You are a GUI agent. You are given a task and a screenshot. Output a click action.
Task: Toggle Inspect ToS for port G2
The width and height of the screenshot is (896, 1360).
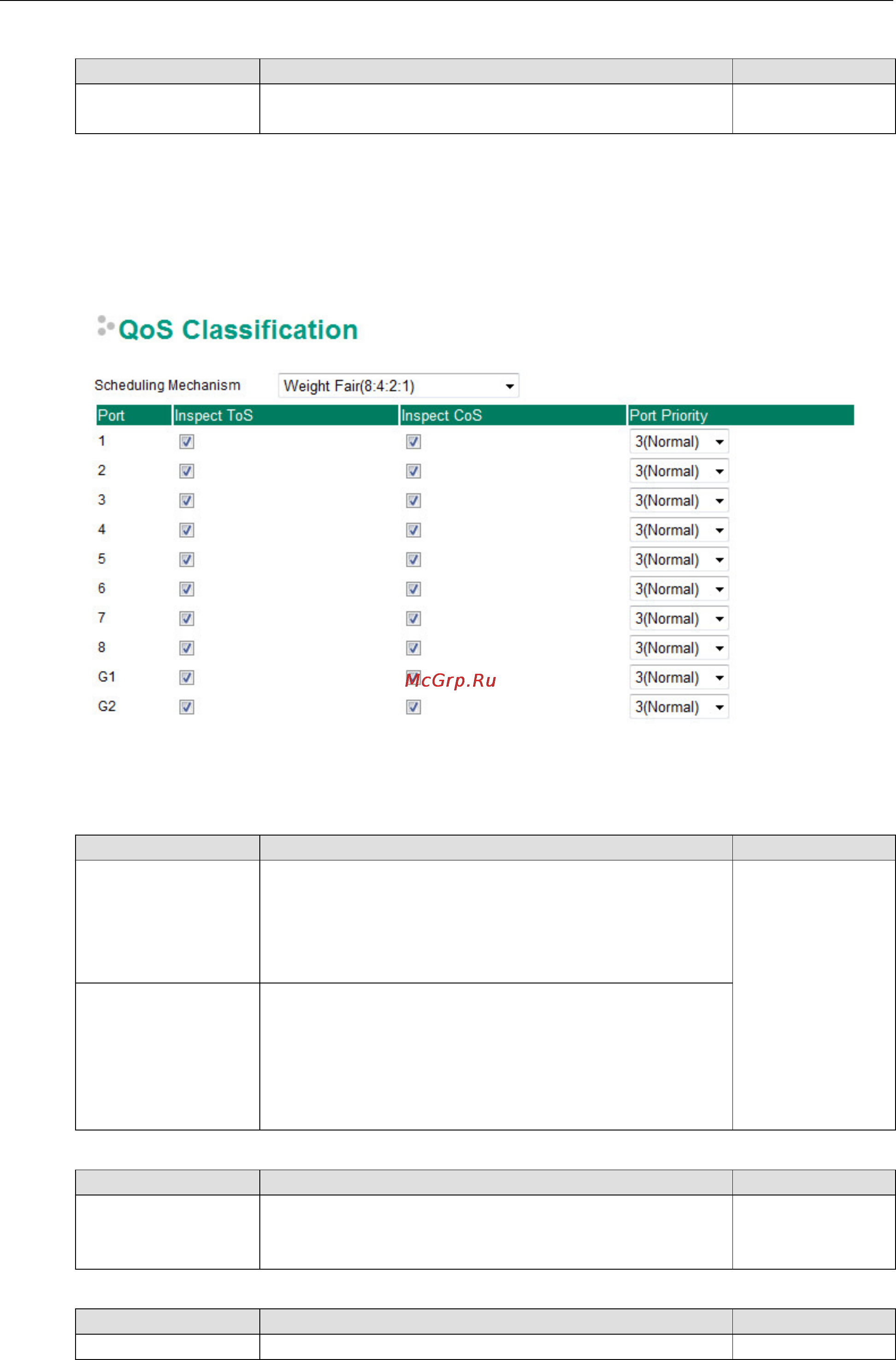click(x=187, y=707)
